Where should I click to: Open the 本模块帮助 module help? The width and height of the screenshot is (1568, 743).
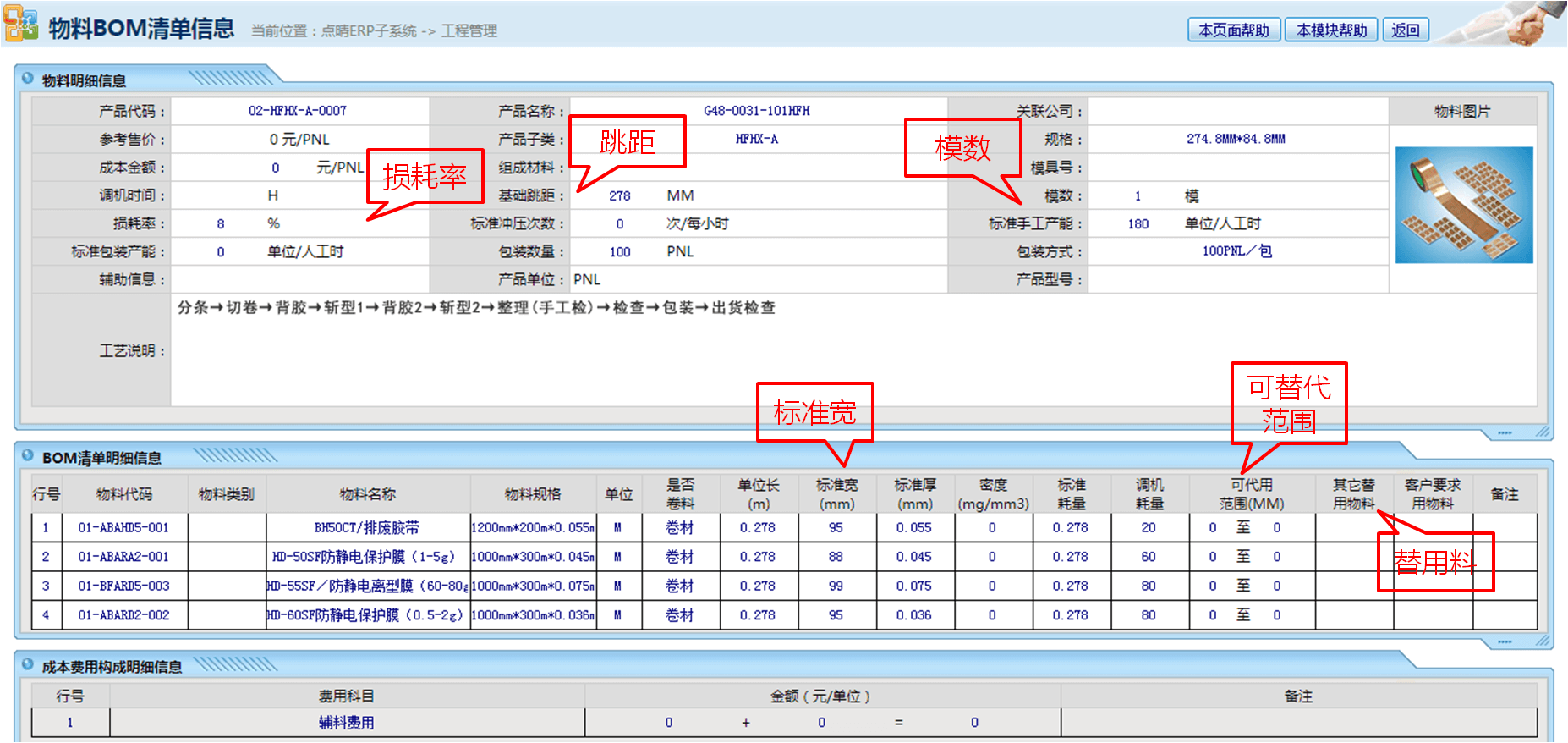click(x=1331, y=30)
